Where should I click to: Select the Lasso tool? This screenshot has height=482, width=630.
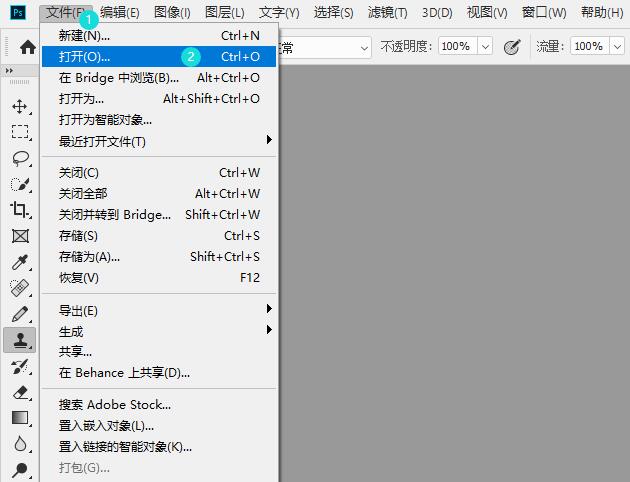tap(20, 158)
